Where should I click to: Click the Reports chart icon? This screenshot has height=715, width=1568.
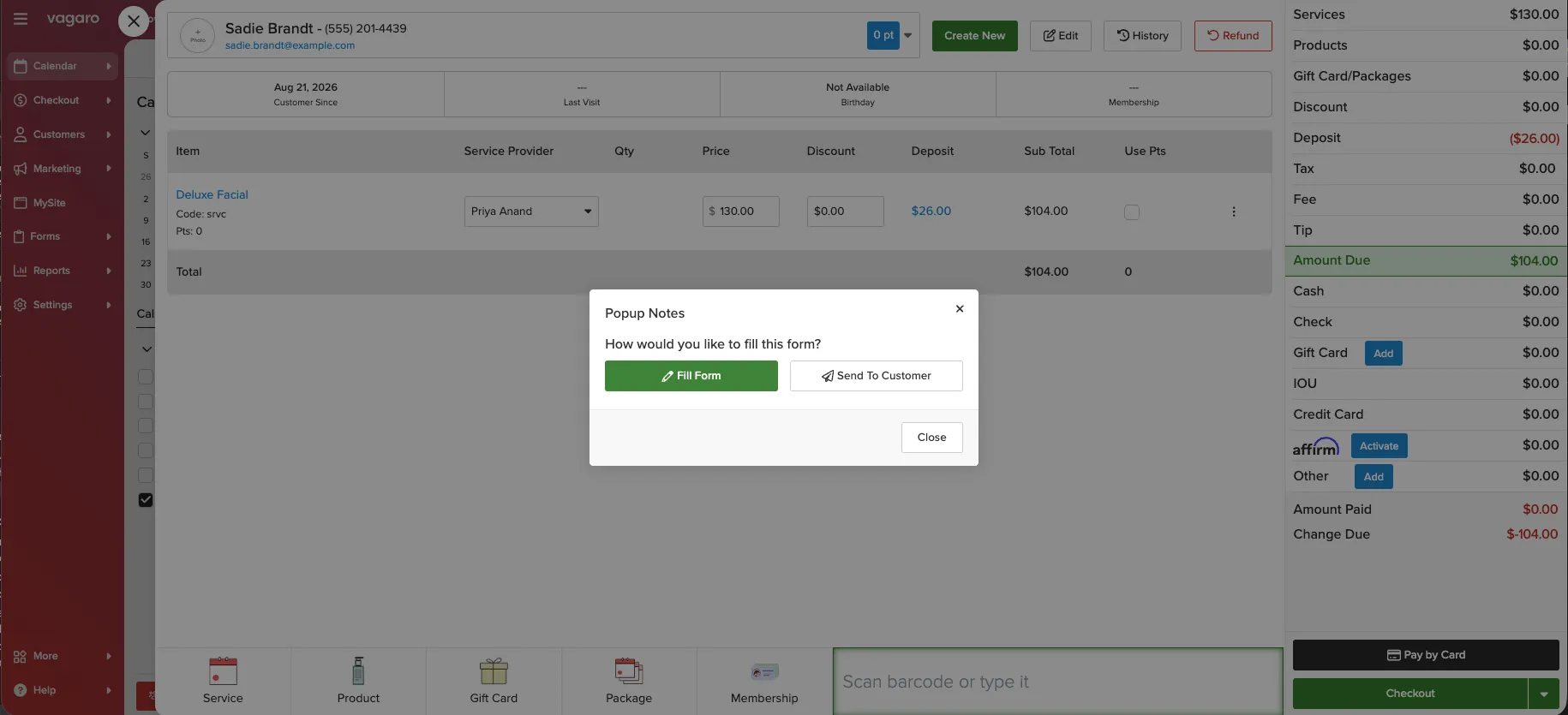[21, 271]
